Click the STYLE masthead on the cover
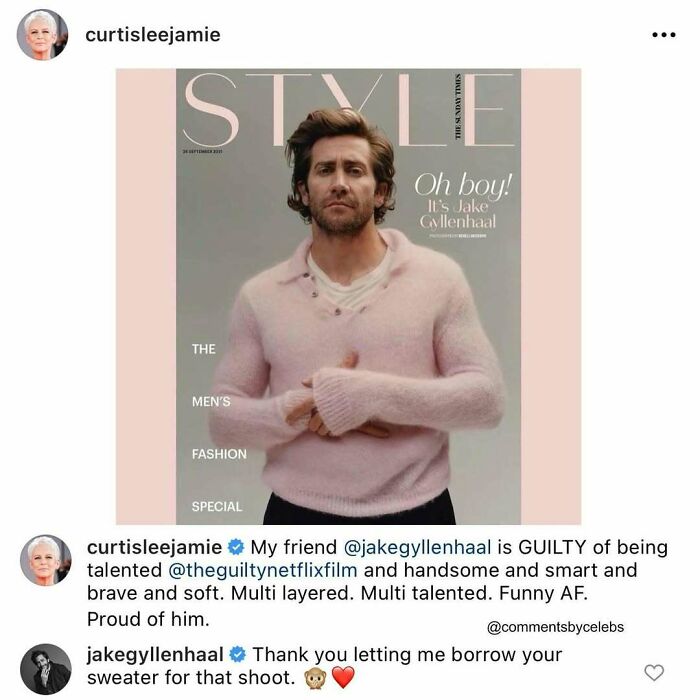 click(x=348, y=110)
